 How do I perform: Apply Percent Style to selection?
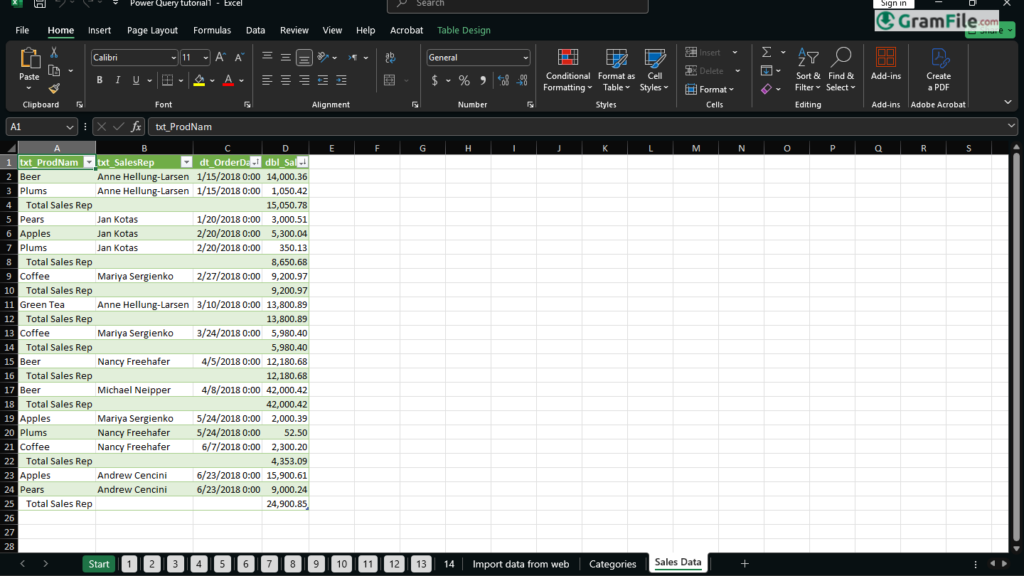point(464,80)
